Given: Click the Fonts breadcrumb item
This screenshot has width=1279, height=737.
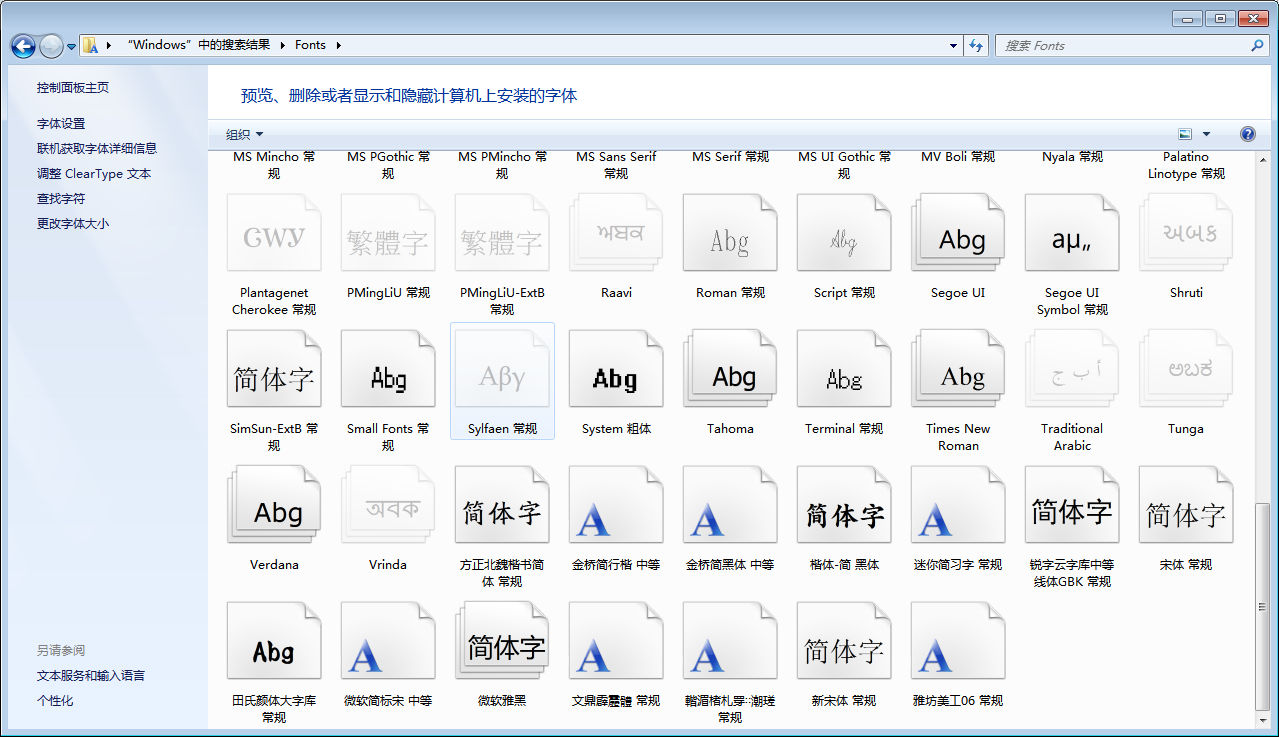Looking at the screenshot, I should point(310,45).
